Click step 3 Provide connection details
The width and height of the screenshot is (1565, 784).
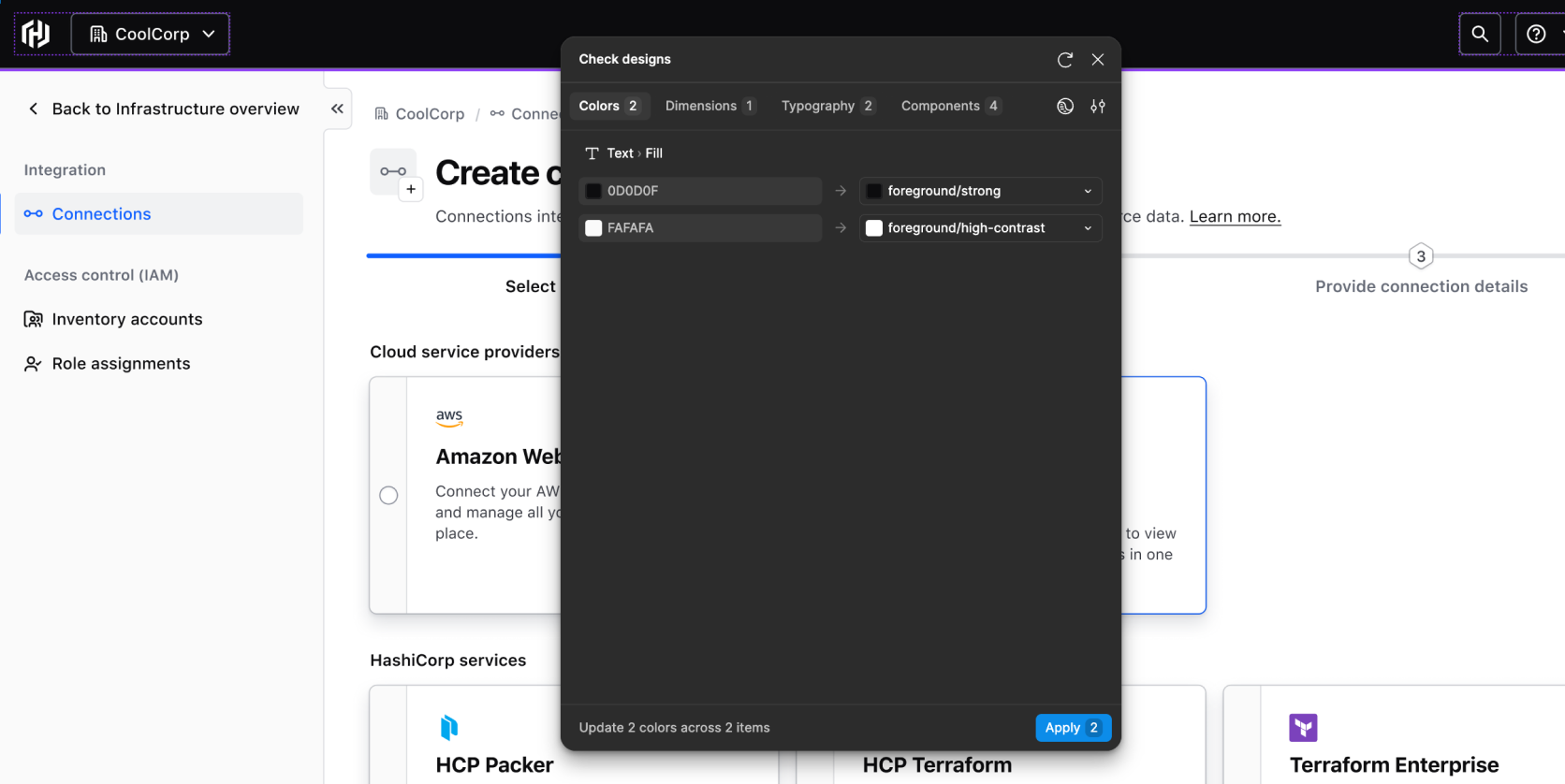pyautogui.click(x=1421, y=271)
